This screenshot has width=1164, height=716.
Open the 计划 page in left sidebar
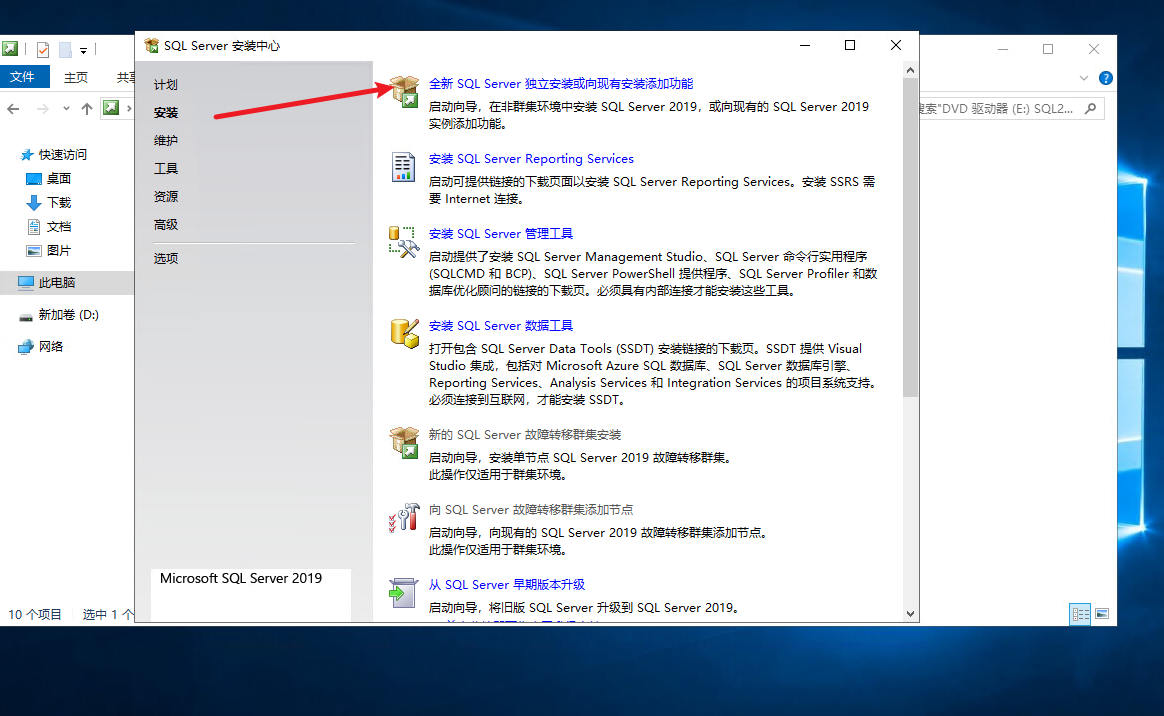click(x=166, y=85)
